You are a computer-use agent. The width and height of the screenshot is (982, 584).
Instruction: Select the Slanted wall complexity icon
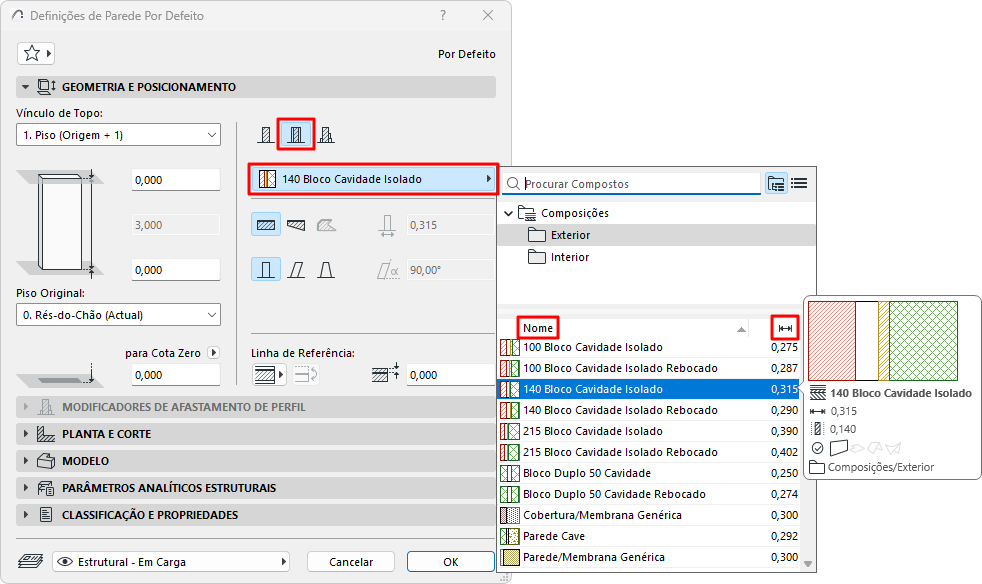(296, 270)
